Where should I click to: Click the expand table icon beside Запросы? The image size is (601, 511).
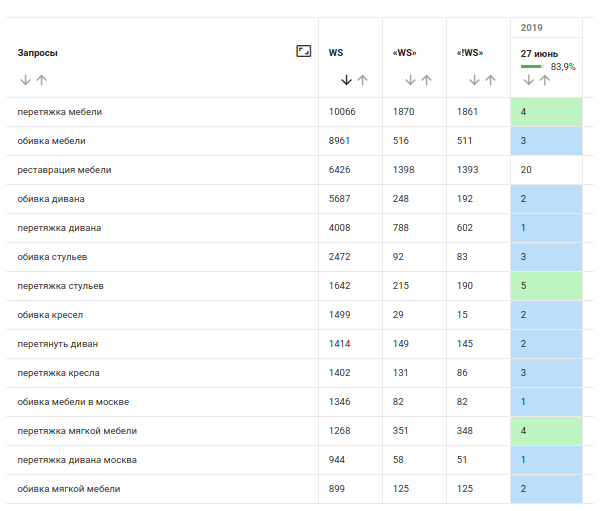click(x=304, y=51)
